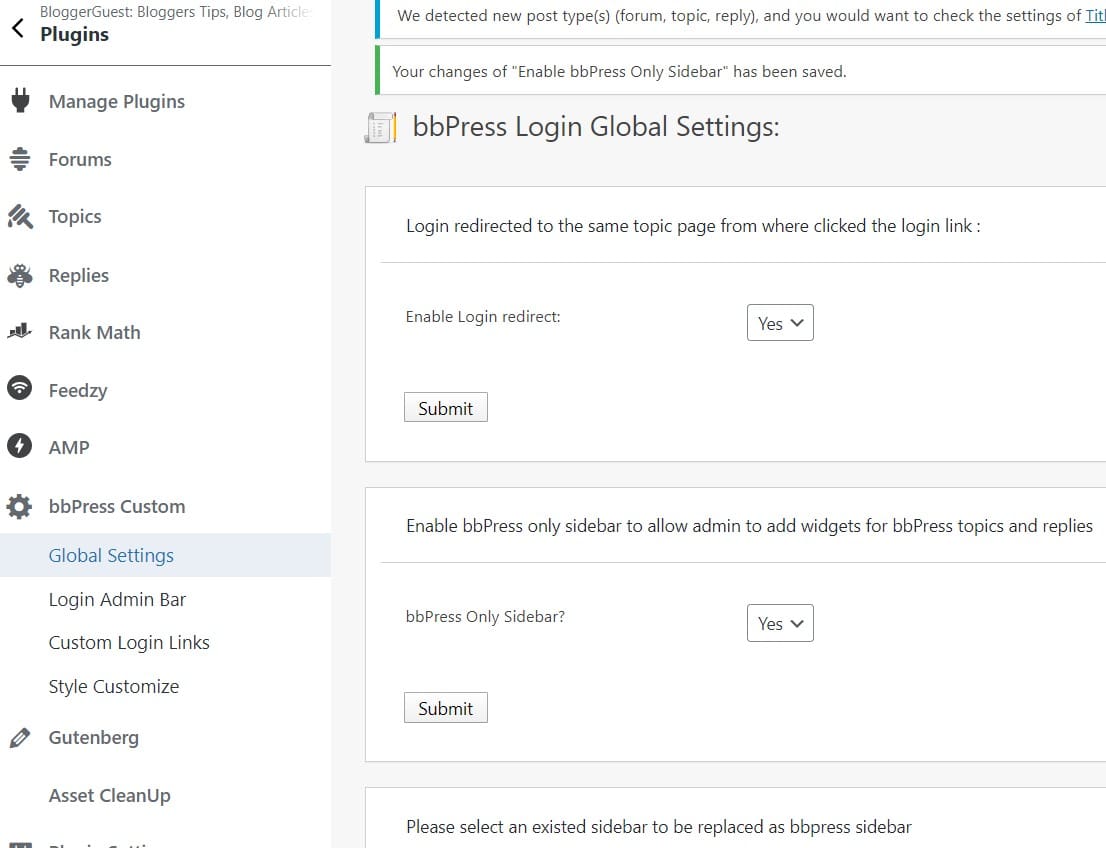Click the Feedzy RSS icon
Viewport: 1106px width, 848px height.
pos(20,387)
